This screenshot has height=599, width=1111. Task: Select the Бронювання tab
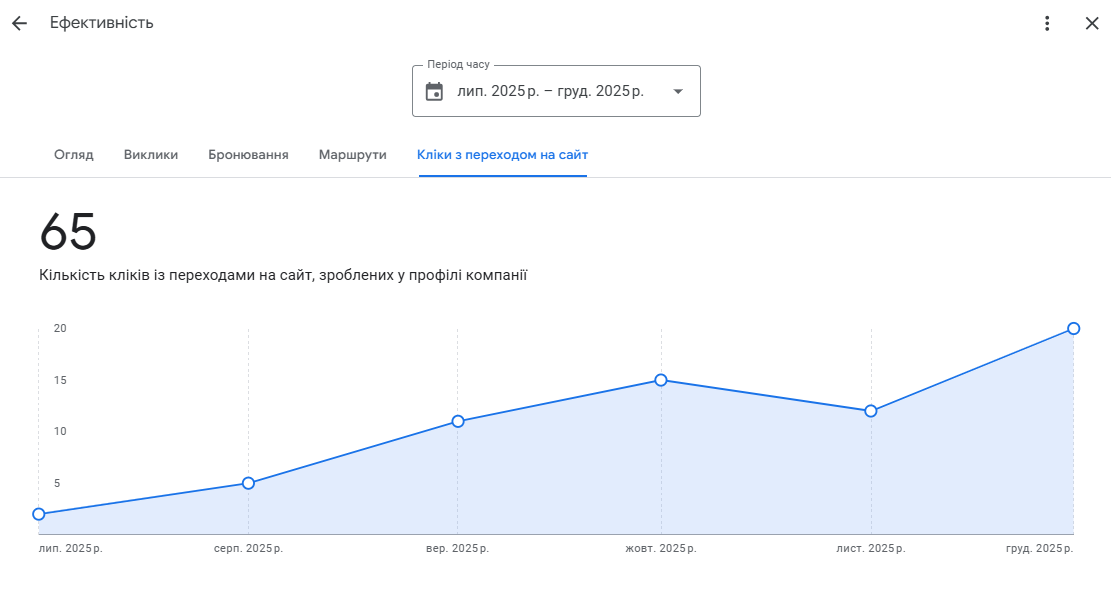[248, 155]
